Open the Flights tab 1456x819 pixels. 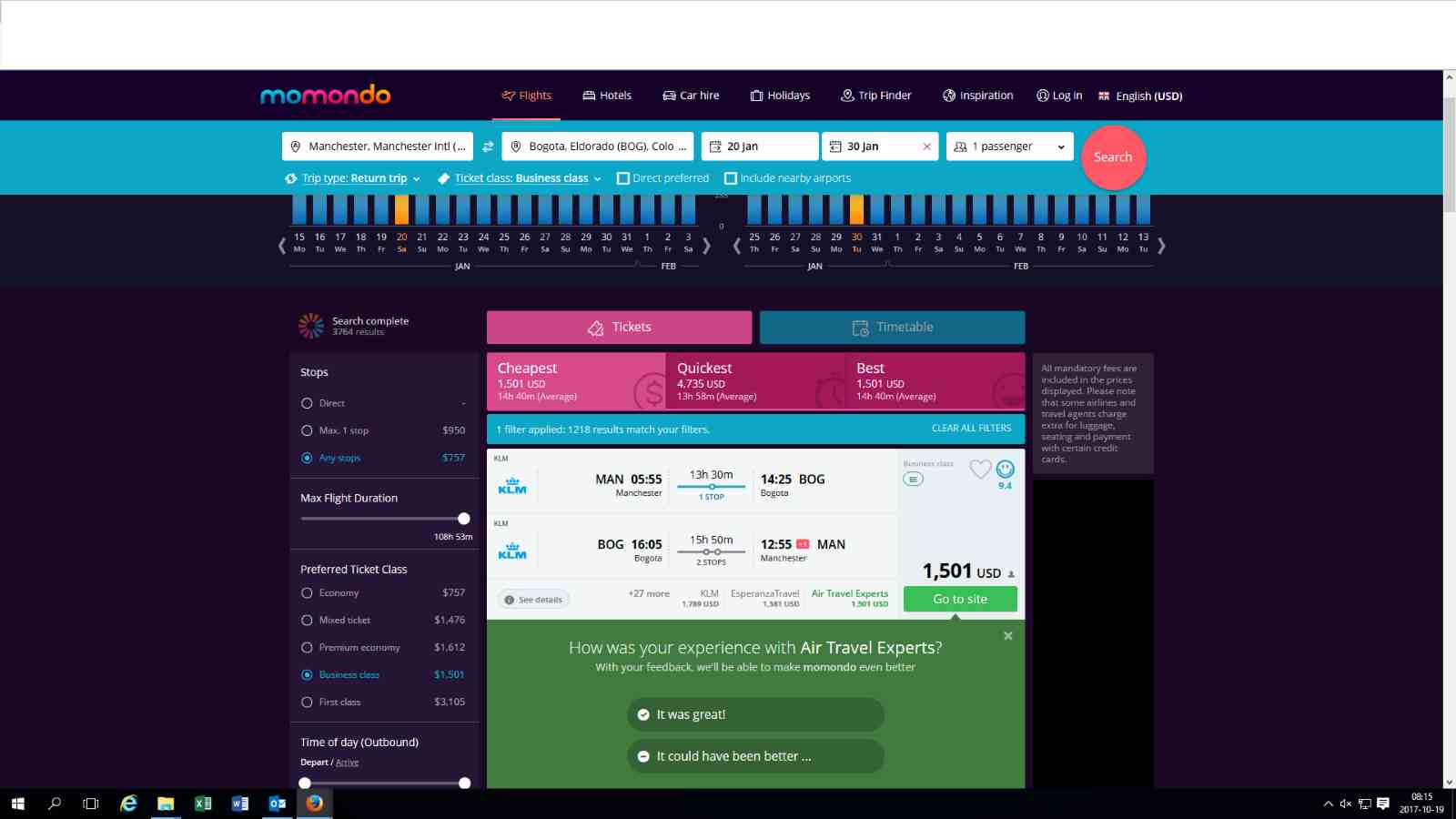[x=526, y=96]
